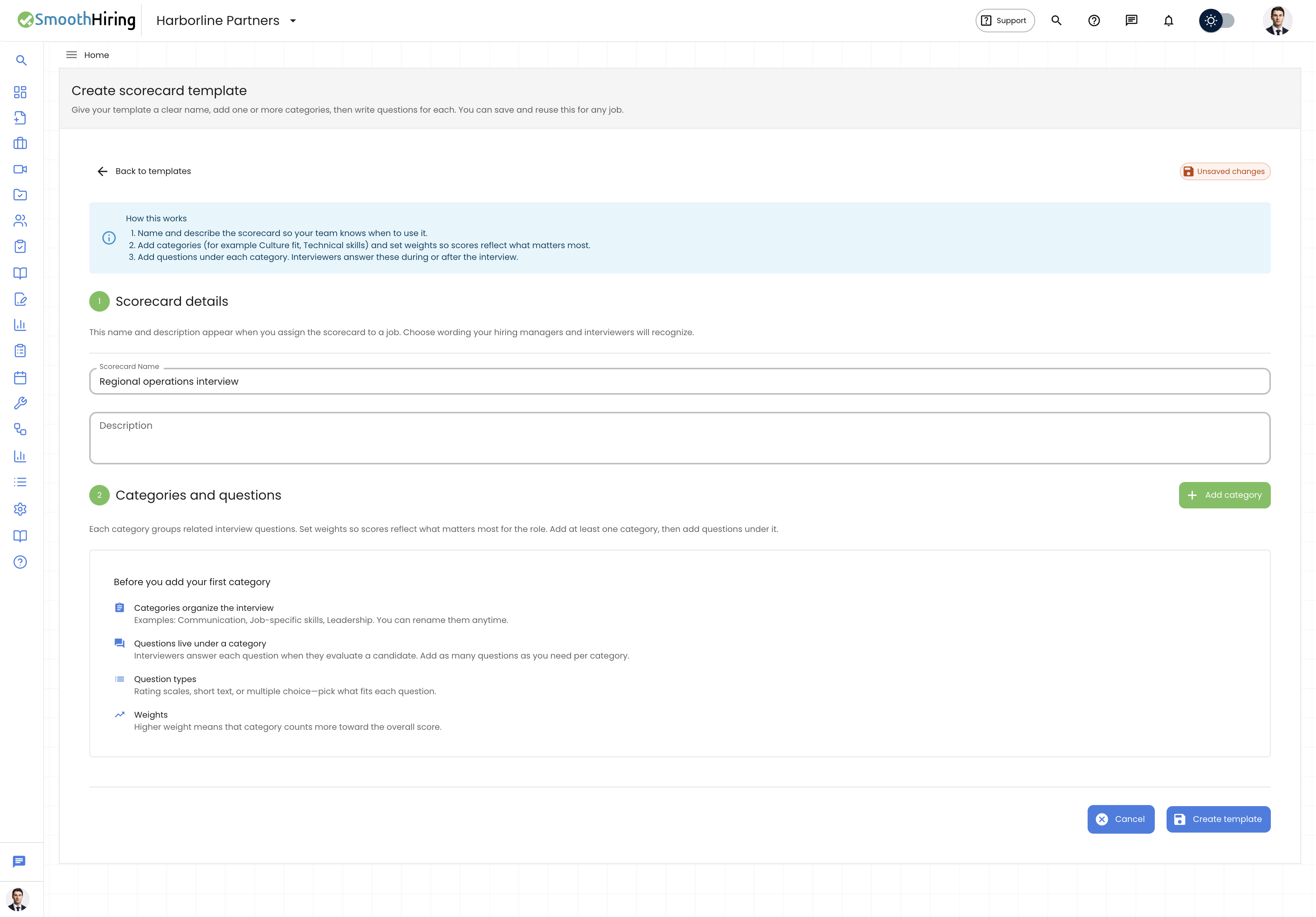This screenshot has height=917, width=1316.
Task: Focus the Description text area
Action: (680, 438)
